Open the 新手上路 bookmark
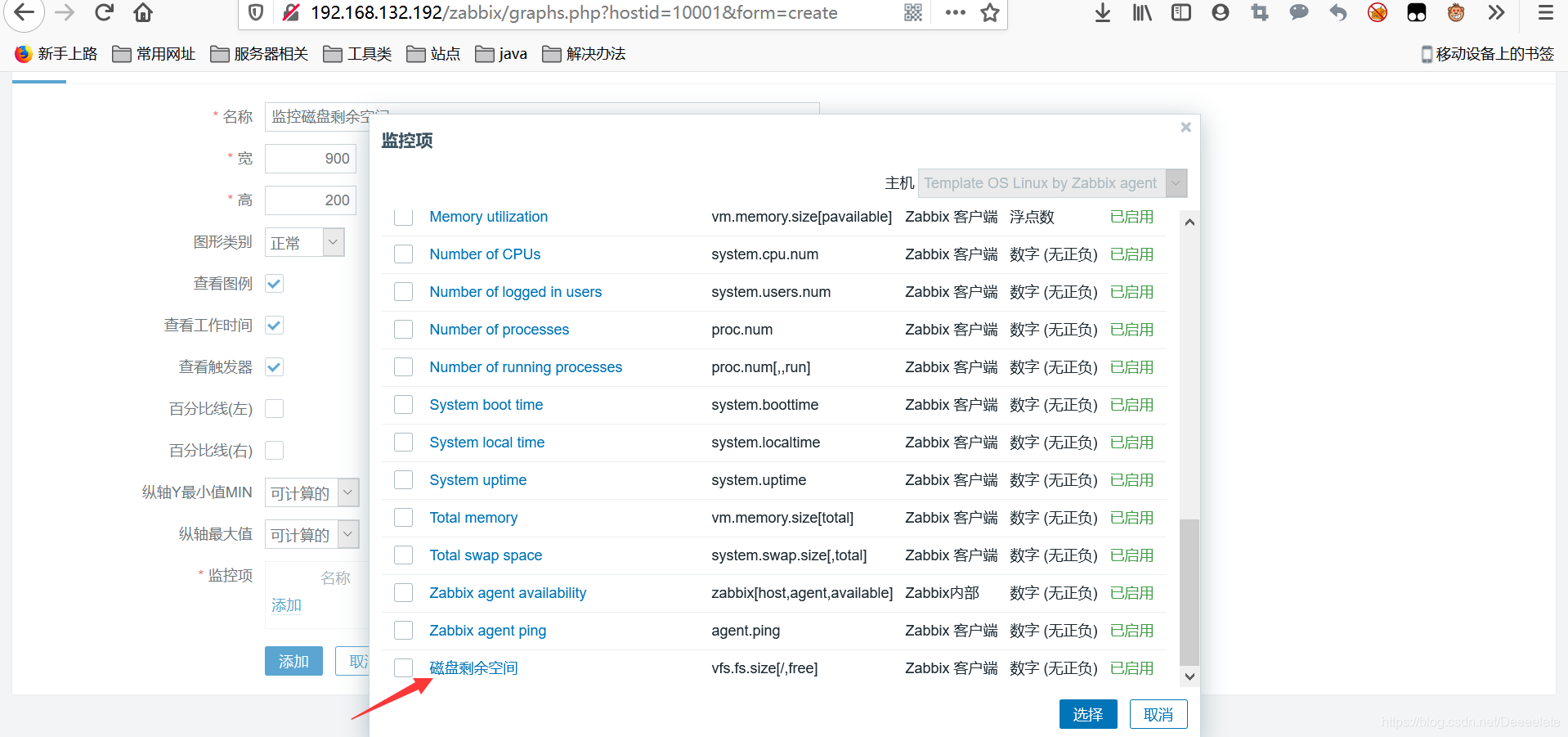This screenshot has height=737, width=1568. coord(56,54)
